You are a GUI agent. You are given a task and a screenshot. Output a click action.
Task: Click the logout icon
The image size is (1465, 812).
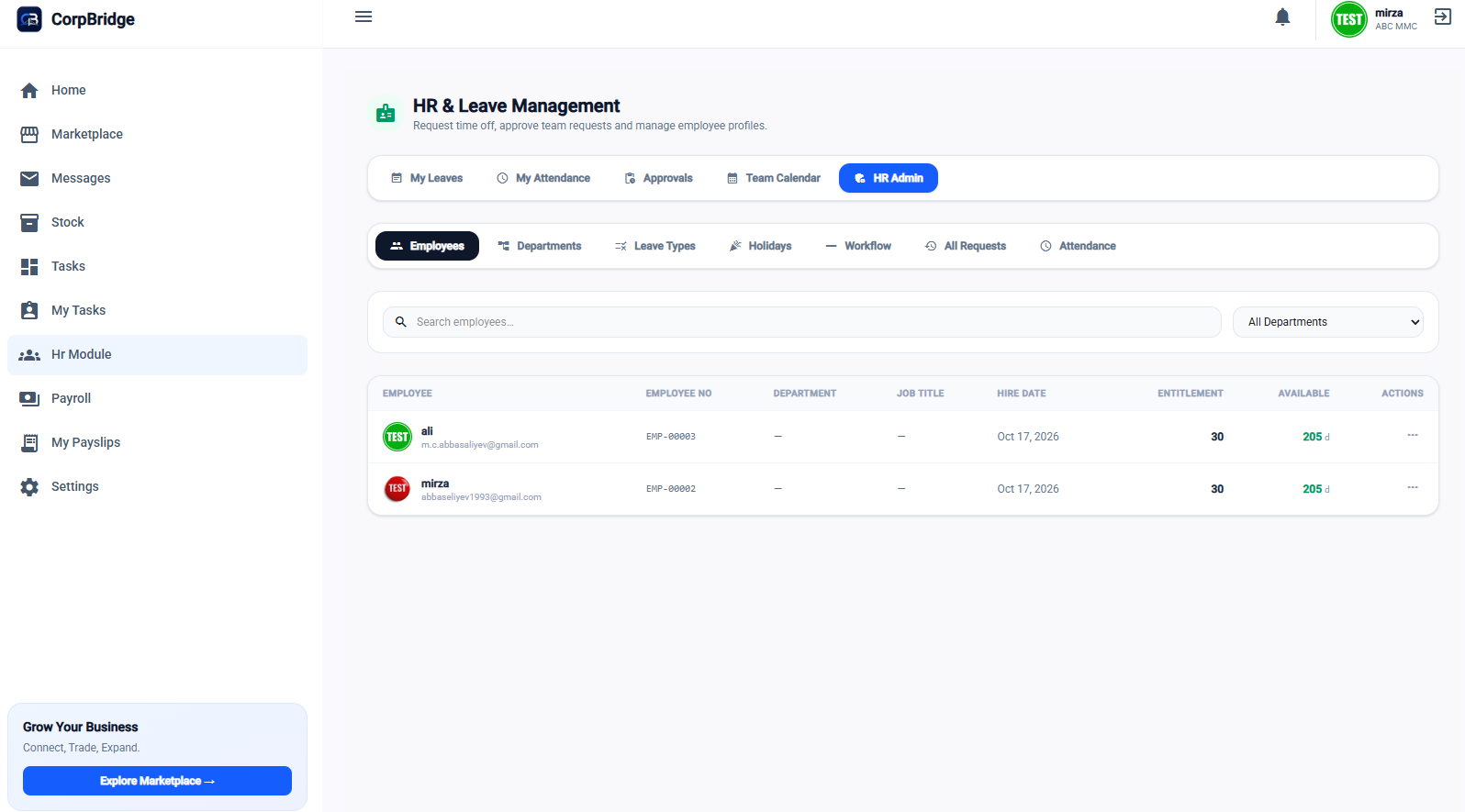pos(1443,17)
